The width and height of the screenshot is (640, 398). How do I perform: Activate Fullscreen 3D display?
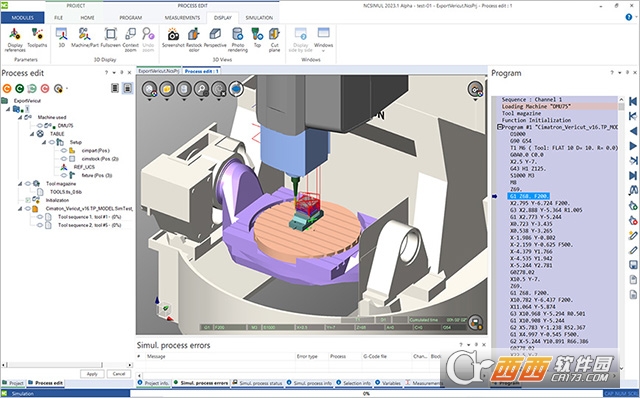111,38
